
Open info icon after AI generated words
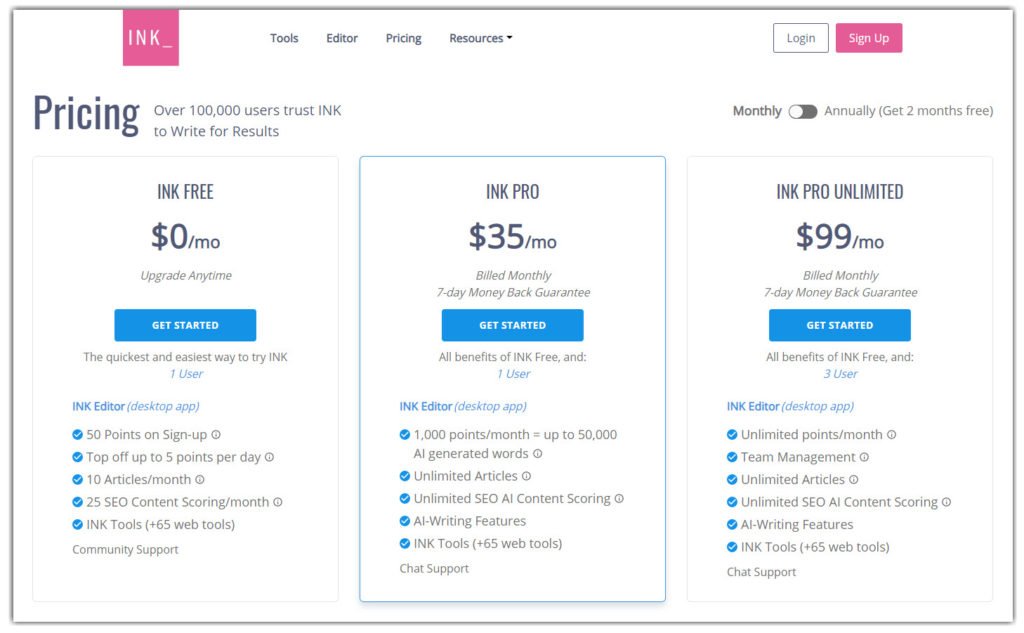(537, 453)
